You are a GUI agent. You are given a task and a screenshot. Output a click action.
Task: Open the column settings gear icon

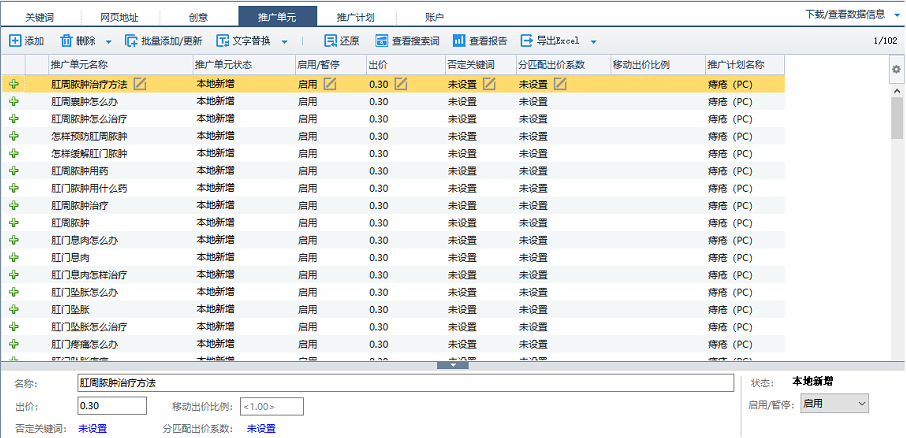896,69
